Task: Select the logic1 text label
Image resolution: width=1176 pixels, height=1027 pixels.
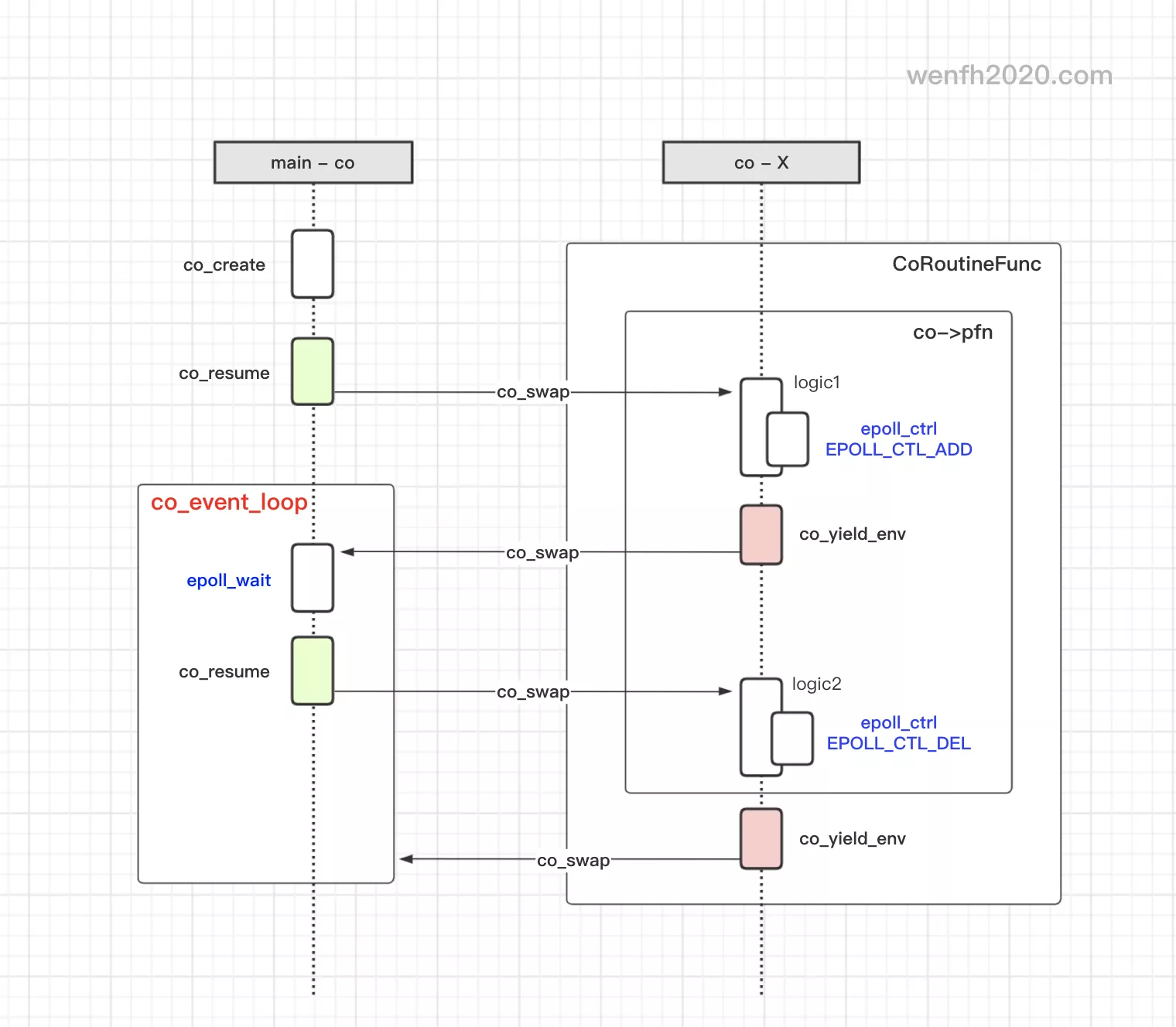Action: pos(816,383)
